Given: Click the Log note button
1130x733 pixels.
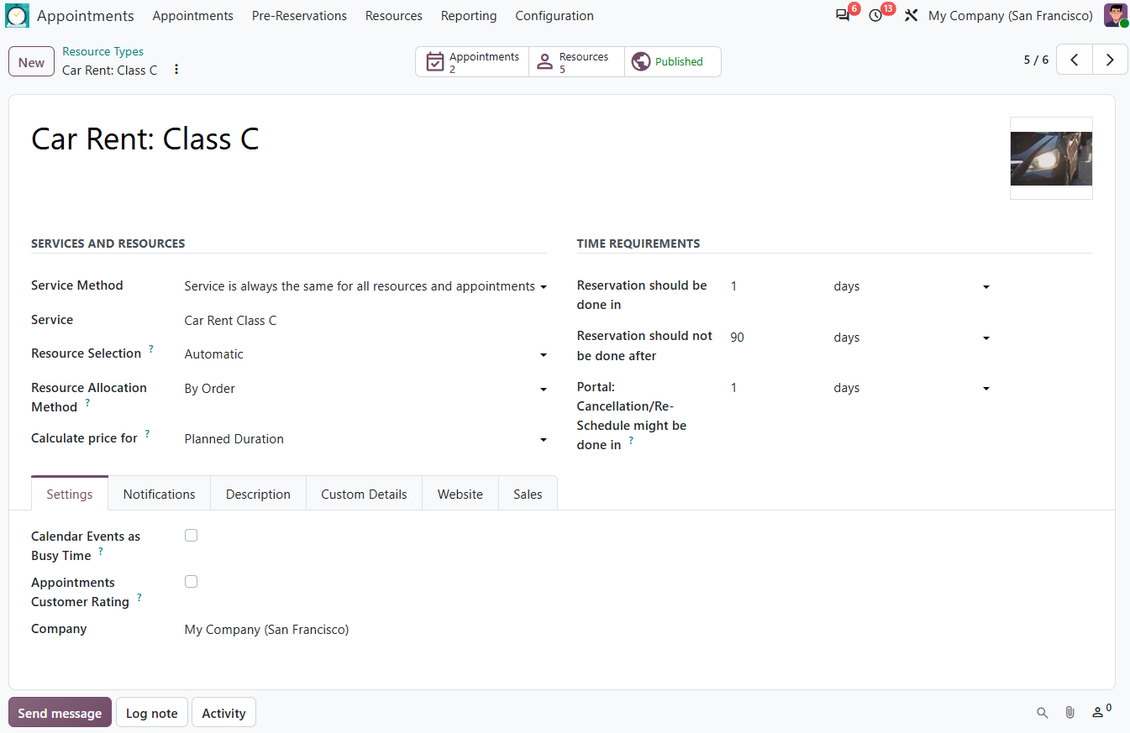Looking at the screenshot, I should [x=151, y=713].
